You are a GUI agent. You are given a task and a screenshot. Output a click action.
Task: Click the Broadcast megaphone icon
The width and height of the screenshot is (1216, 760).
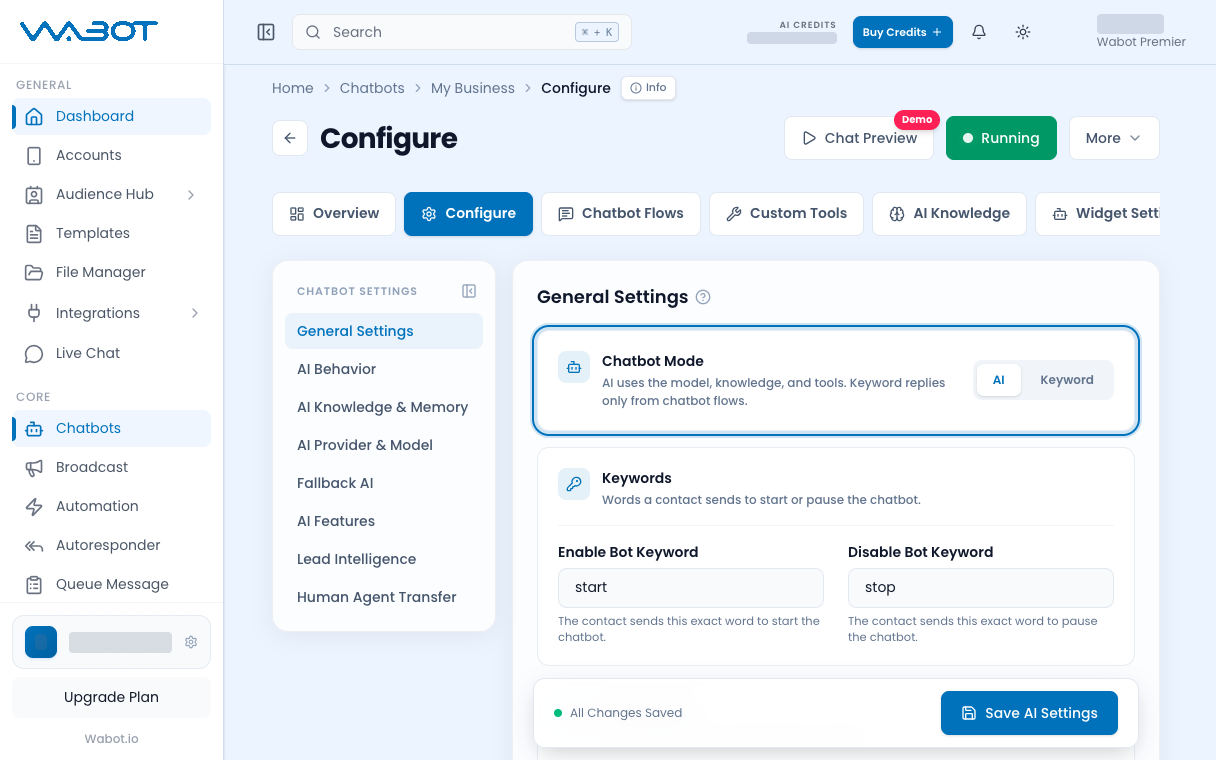coord(34,467)
